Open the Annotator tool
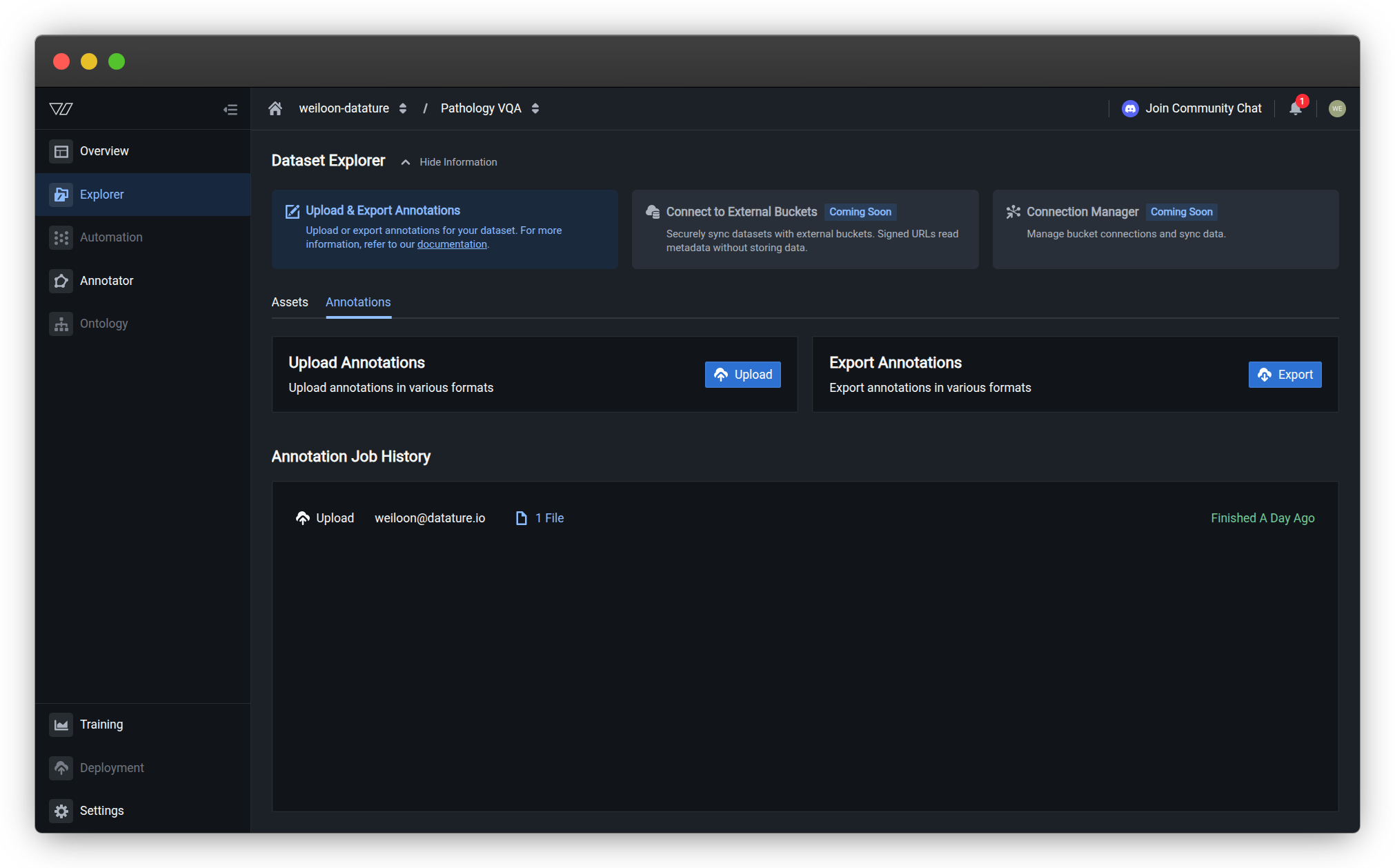This screenshot has width=1395, height=868. pyautogui.click(x=107, y=280)
